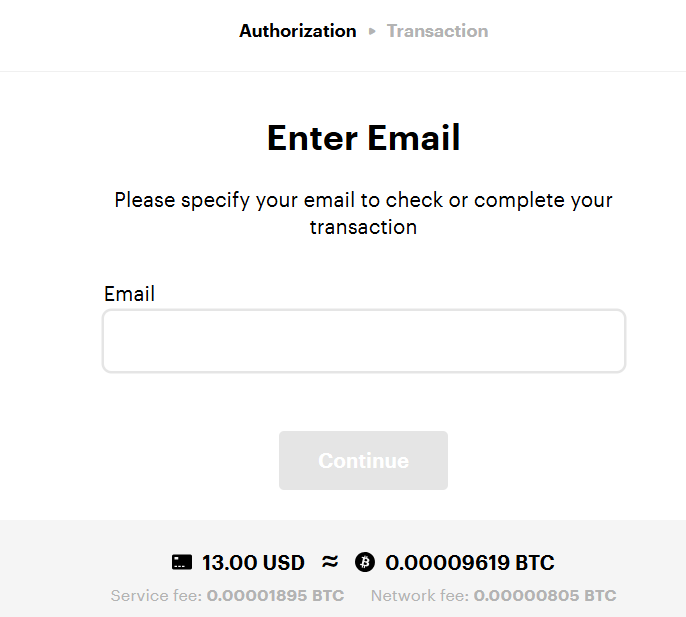The image size is (686, 617).
Task: Click the arrow between Authorization and Transaction
Action: [372, 32]
